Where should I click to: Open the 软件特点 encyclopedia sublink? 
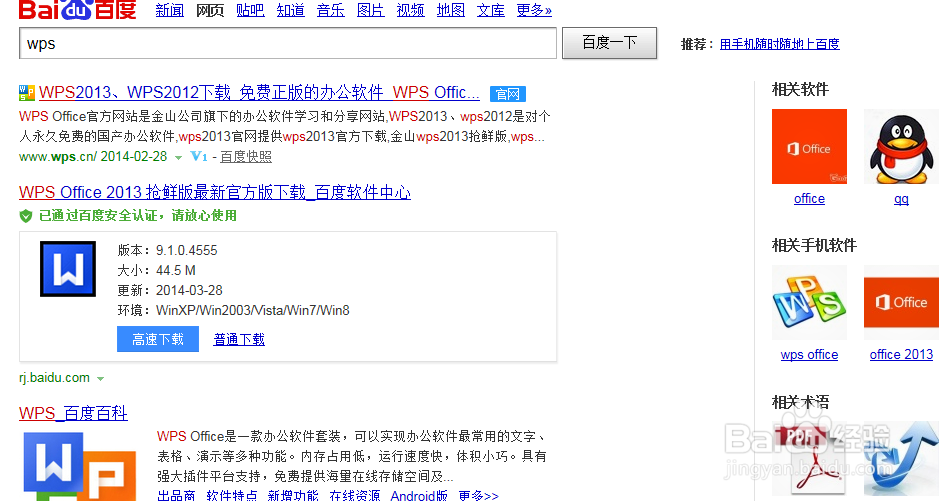click(x=232, y=495)
